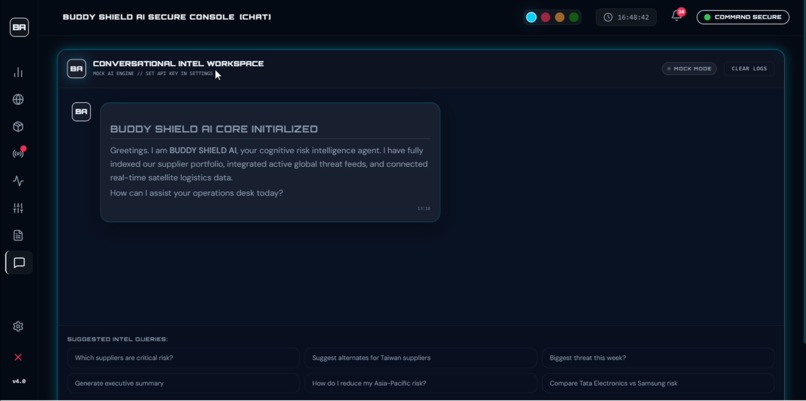Click 'Conversational Intel Workspace' title
The height and width of the screenshot is (401, 806).
[x=178, y=64]
